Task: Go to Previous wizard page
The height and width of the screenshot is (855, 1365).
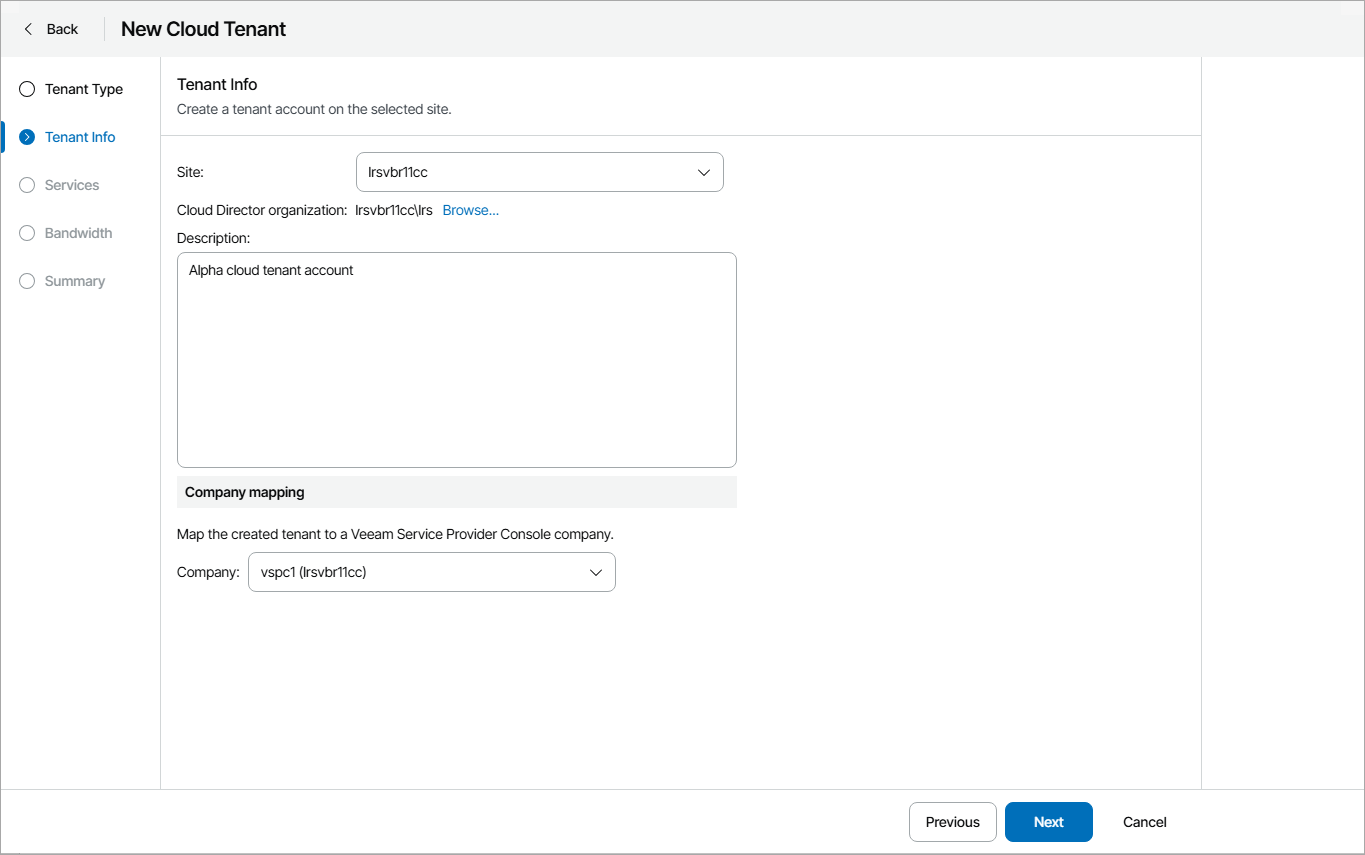Action: click(x=952, y=822)
